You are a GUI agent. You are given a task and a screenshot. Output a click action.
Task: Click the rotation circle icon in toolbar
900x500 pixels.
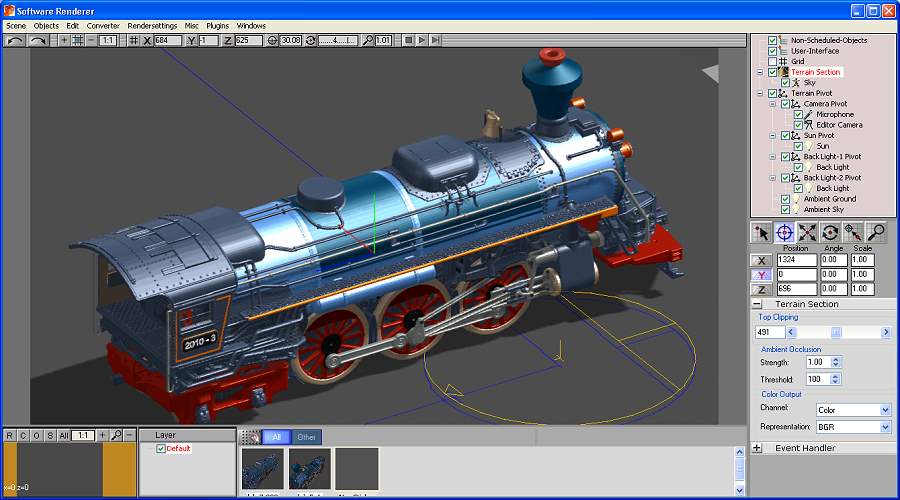coord(311,40)
